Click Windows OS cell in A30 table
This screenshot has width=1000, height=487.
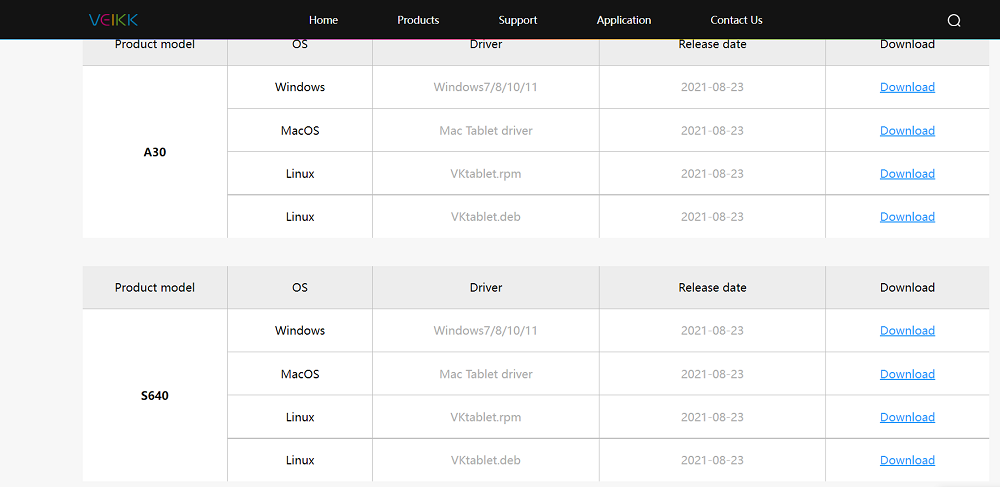pyautogui.click(x=300, y=87)
